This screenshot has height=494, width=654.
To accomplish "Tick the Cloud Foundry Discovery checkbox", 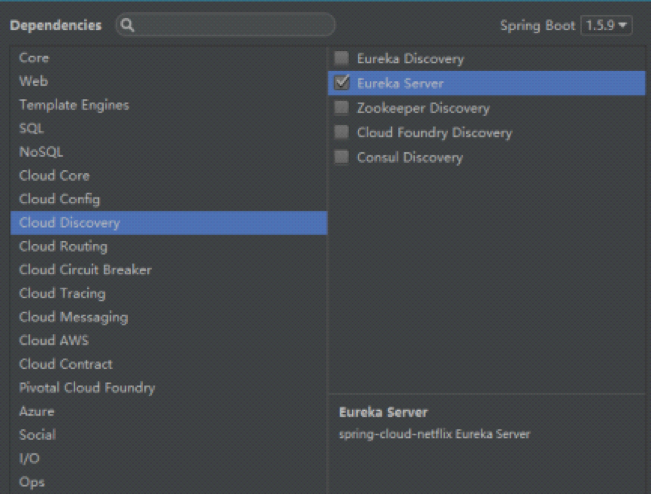I will coord(342,132).
